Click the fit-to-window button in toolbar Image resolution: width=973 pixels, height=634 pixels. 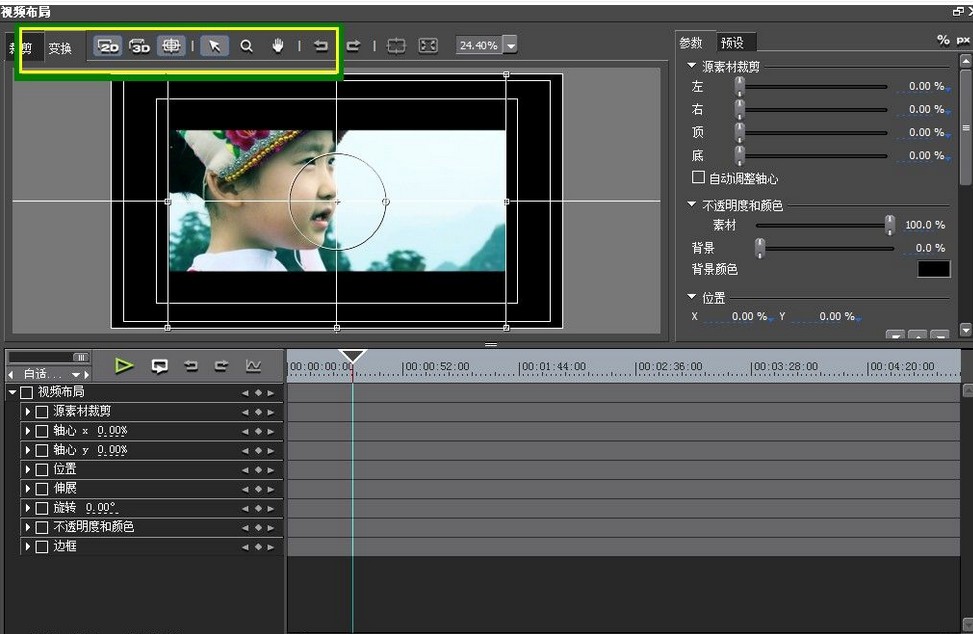coord(430,44)
